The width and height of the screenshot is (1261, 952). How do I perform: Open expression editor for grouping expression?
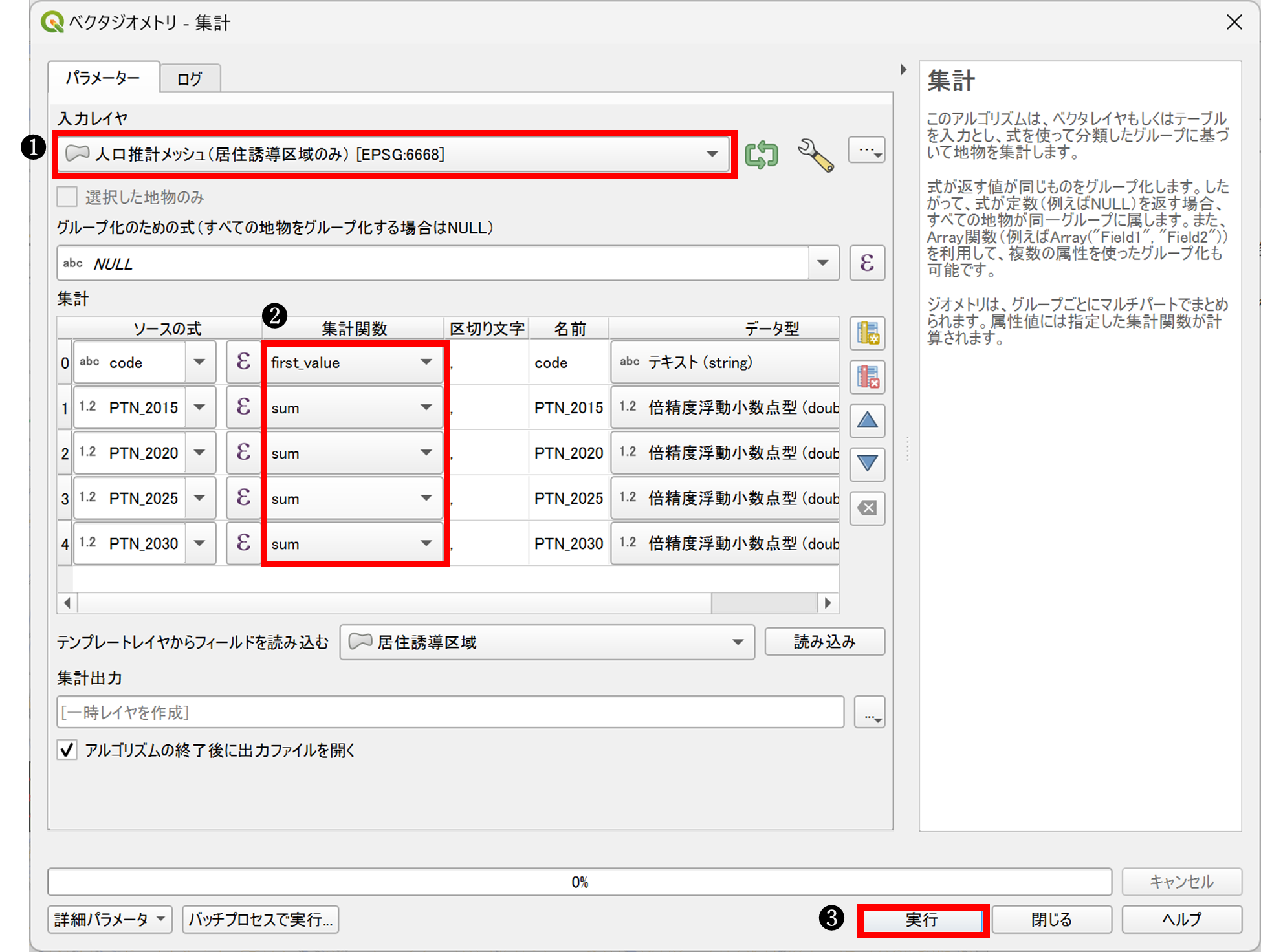coord(867,263)
